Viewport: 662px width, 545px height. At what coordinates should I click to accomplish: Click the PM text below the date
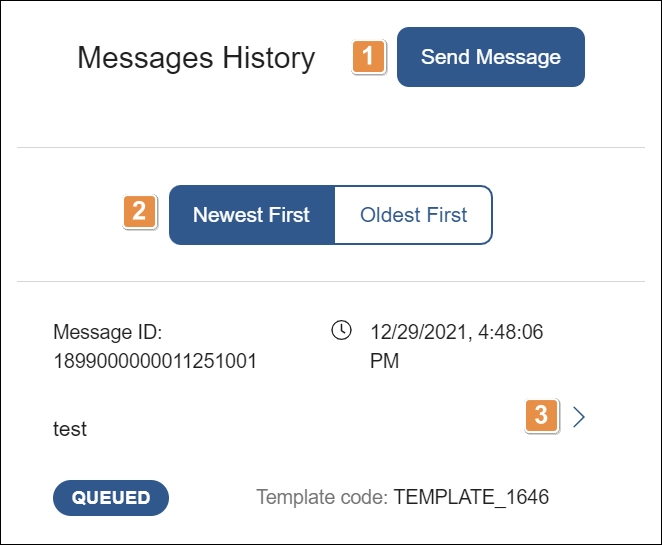click(384, 361)
